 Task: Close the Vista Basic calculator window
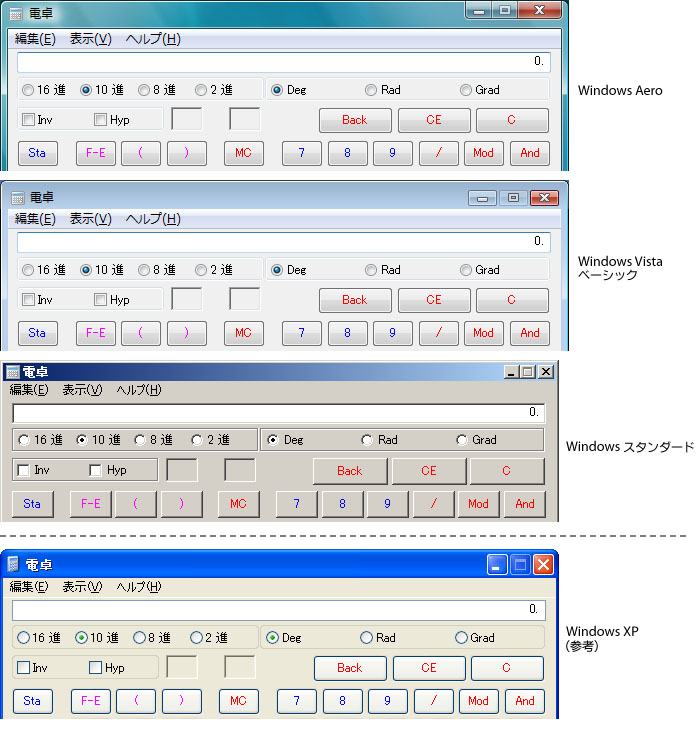(x=544, y=198)
